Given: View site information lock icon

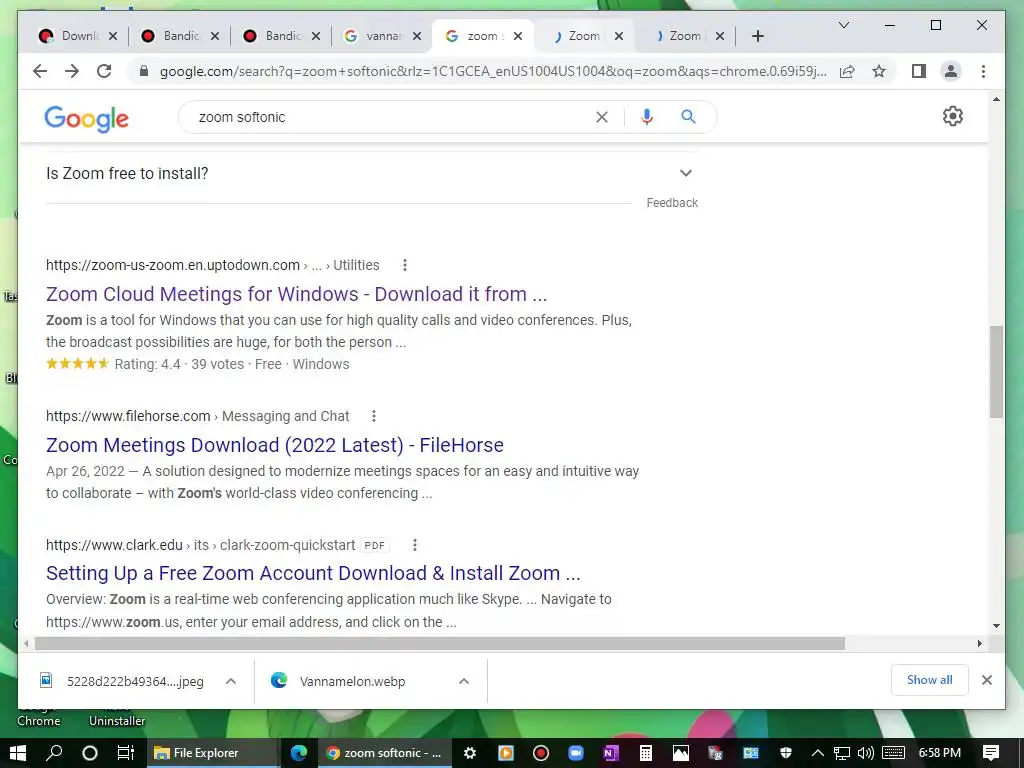Looking at the screenshot, I should 144,71.
